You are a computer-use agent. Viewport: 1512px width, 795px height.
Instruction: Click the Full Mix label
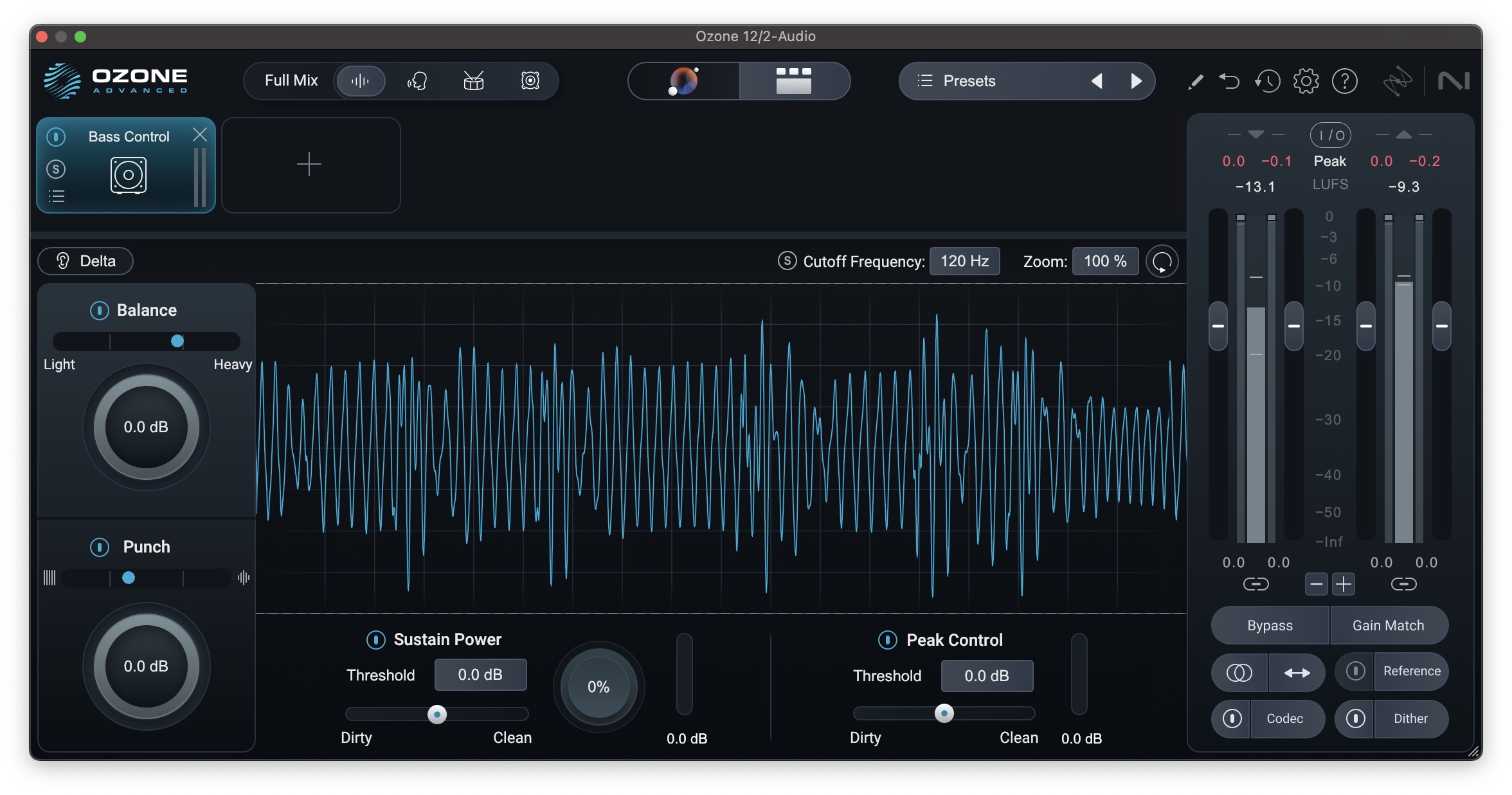pyautogui.click(x=291, y=81)
